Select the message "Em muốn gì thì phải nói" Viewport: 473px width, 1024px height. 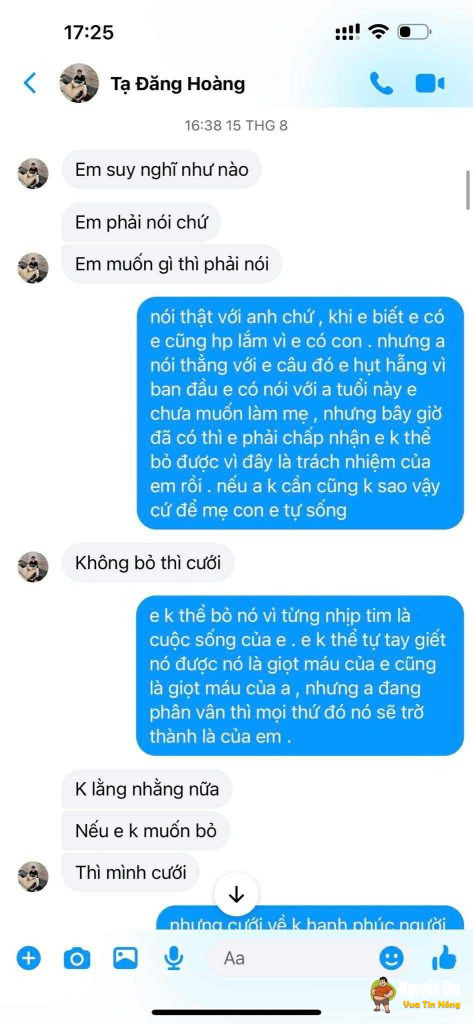172,264
